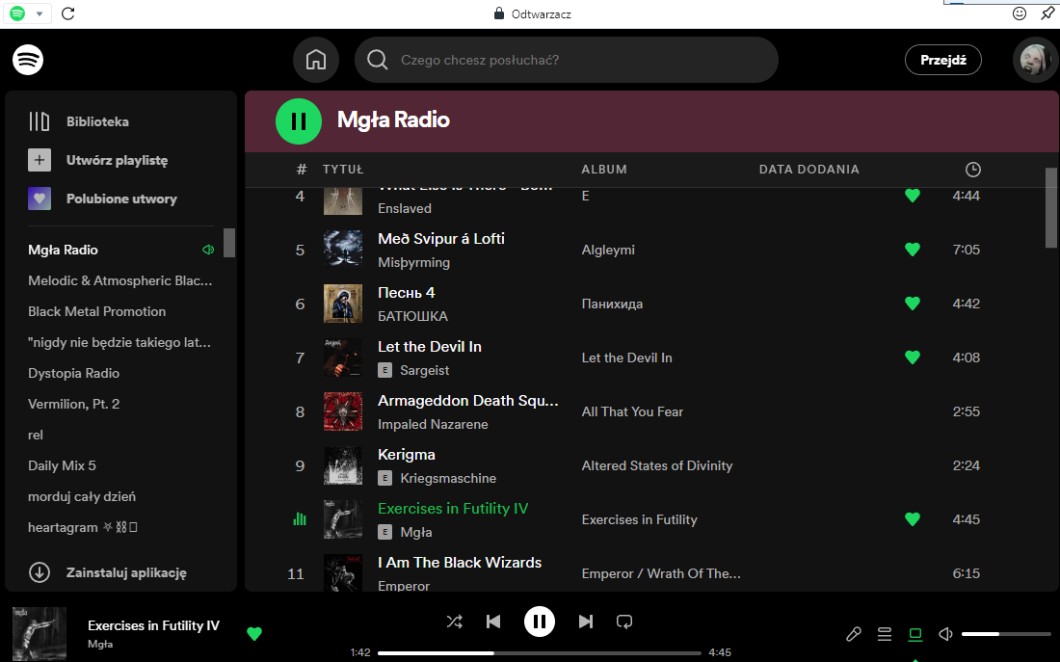Toggle repeat mode
Image resolution: width=1060 pixels, height=662 pixels.
click(x=625, y=622)
